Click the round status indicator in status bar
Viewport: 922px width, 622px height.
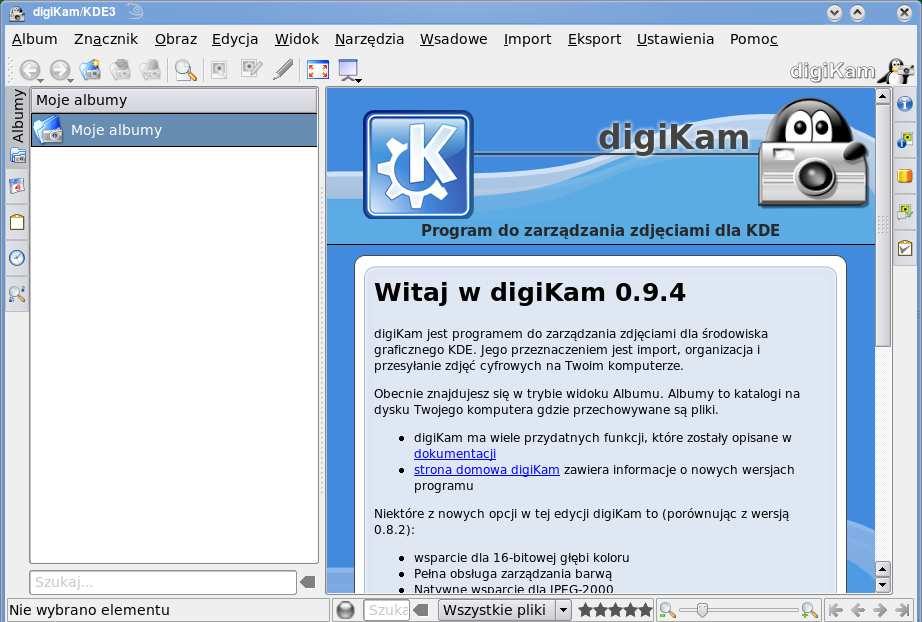pos(345,610)
